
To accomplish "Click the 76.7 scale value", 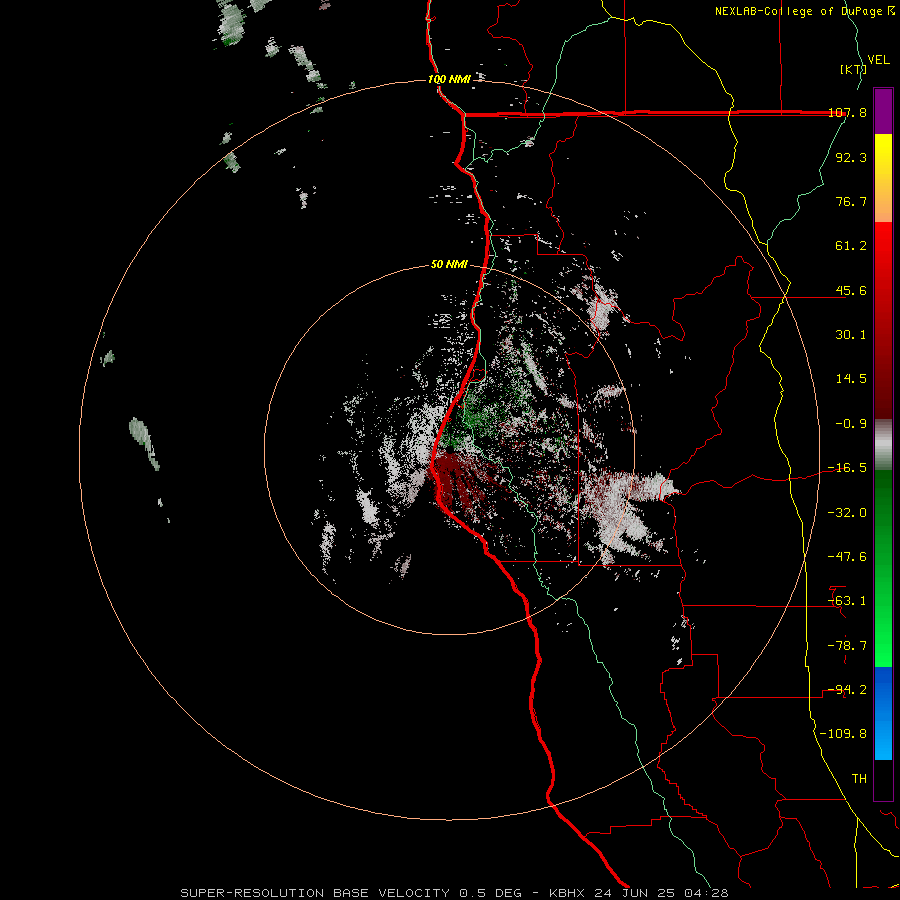I will [851, 201].
